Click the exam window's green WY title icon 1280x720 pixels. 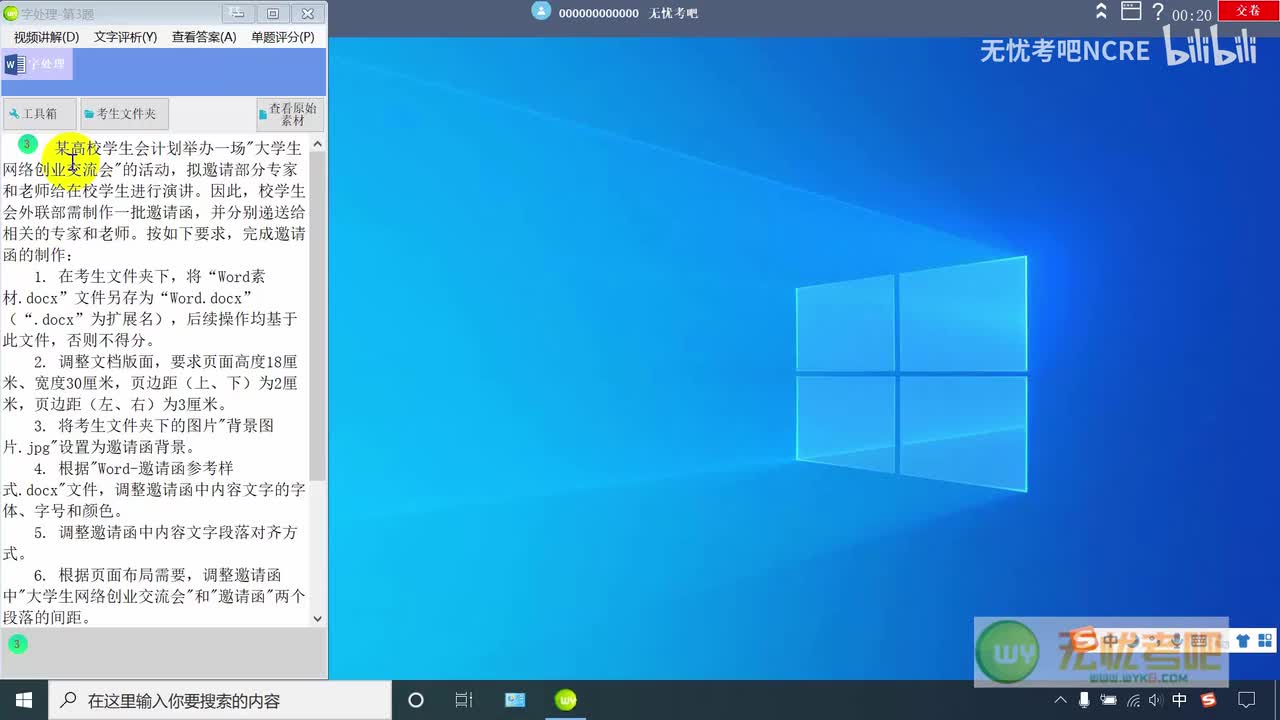pyautogui.click(x=12, y=13)
